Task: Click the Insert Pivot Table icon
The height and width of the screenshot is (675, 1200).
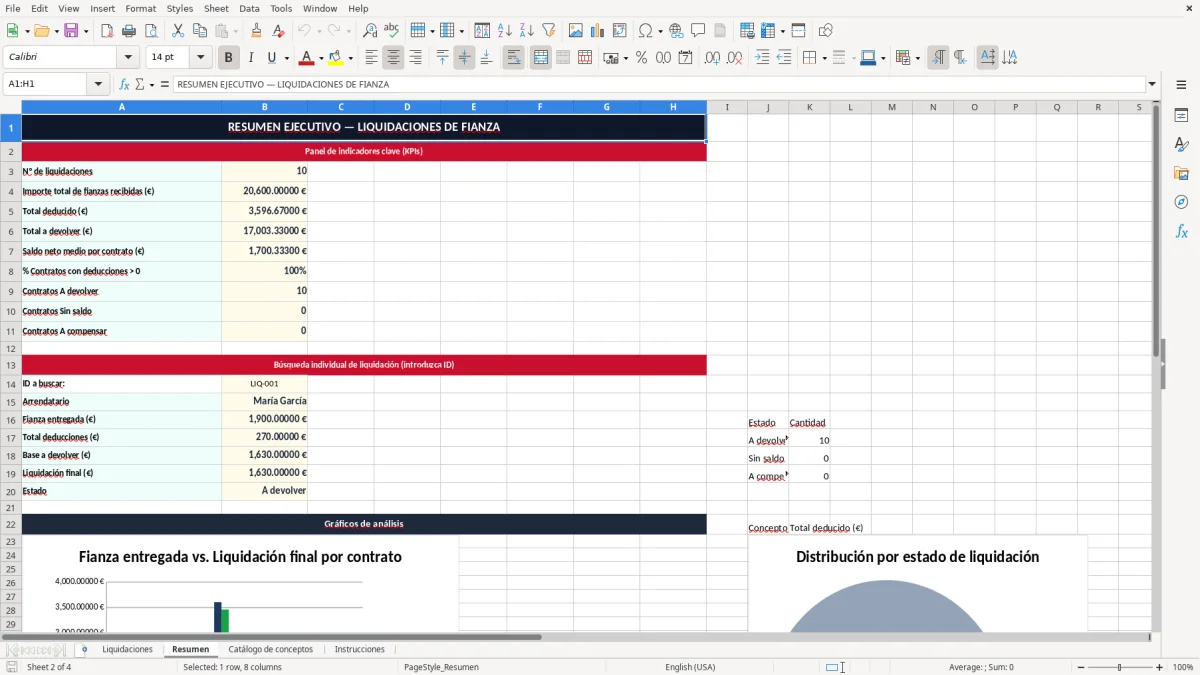Action: tap(620, 31)
